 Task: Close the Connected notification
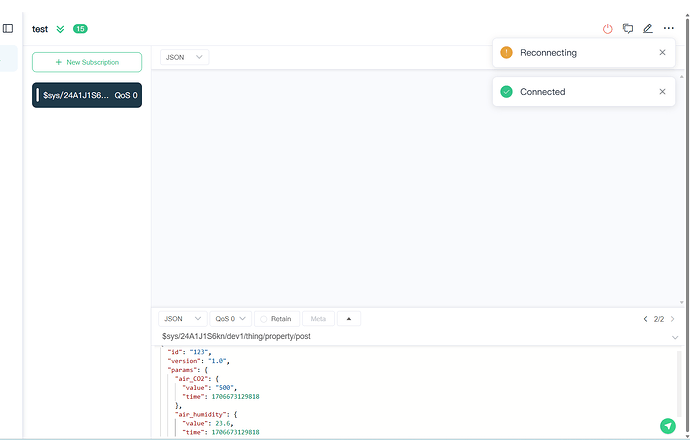click(x=662, y=92)
